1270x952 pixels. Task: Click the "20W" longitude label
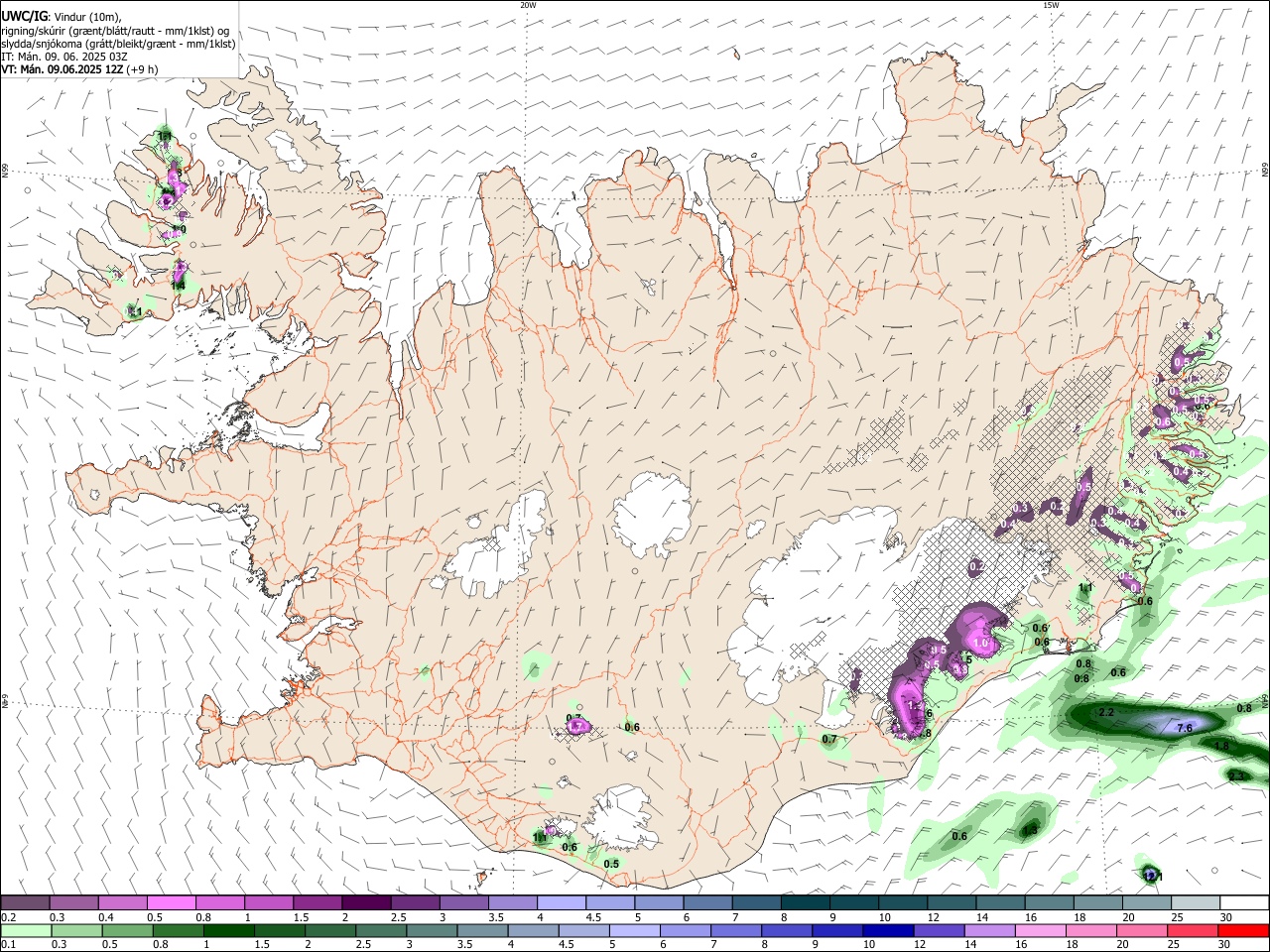click(x=528, y=5)
